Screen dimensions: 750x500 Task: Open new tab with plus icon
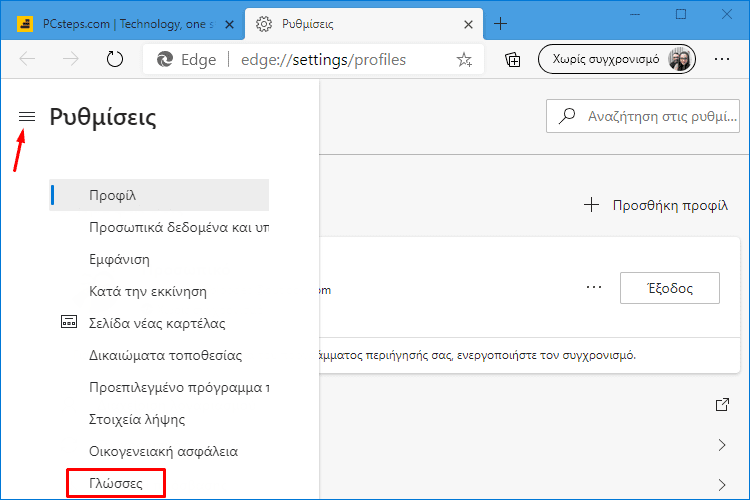(500, 23)
